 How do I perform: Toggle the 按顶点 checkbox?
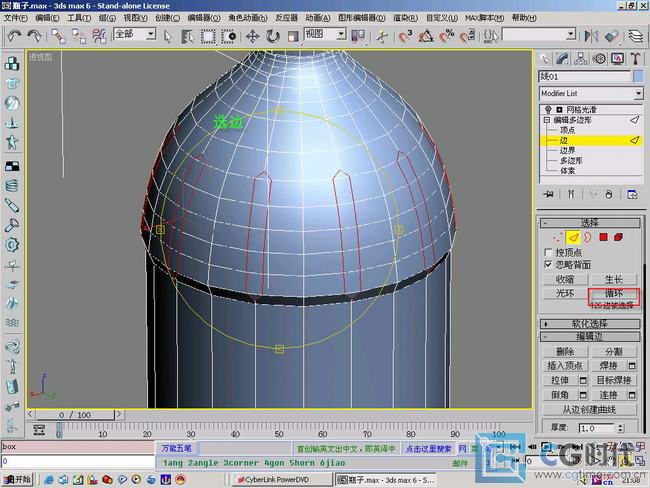tap(548, 252)
